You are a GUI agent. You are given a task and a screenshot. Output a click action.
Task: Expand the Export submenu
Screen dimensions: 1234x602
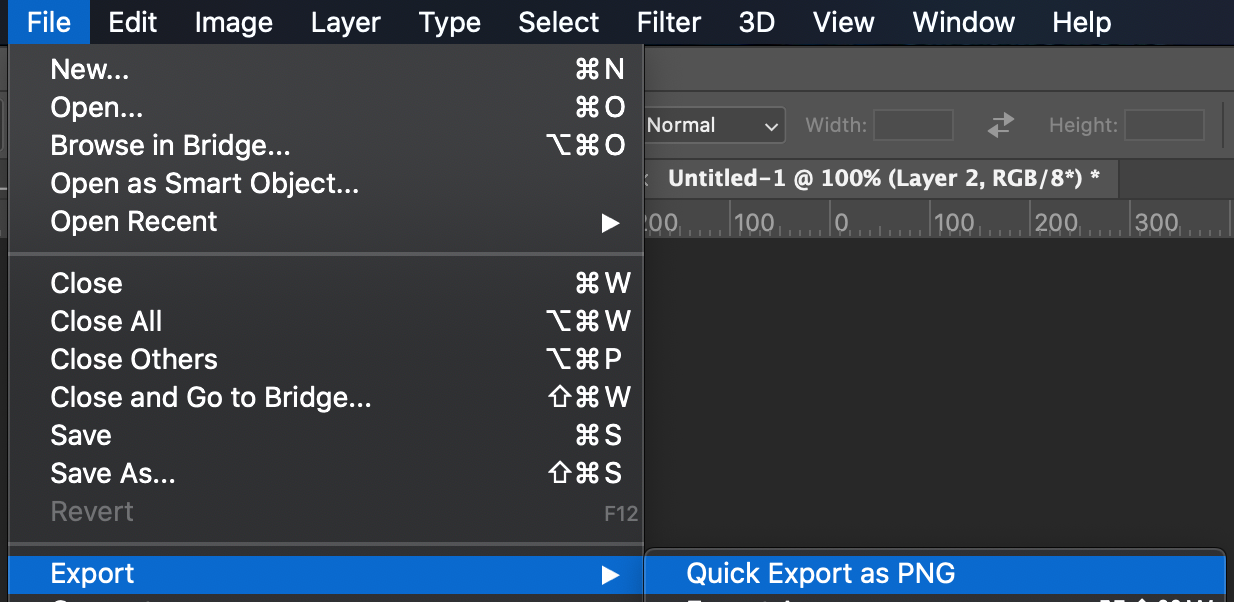click(326, 574)
